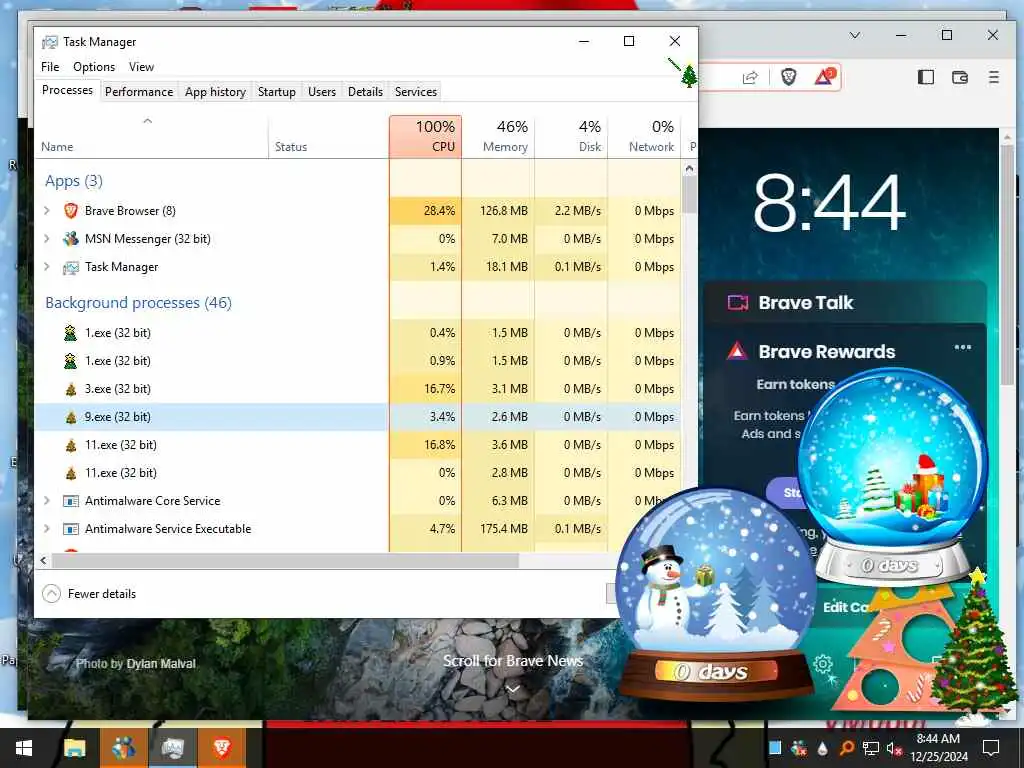Click the water drop tray icon
The height and width of the screenshot is (768, 1024).
click(822, 748)
